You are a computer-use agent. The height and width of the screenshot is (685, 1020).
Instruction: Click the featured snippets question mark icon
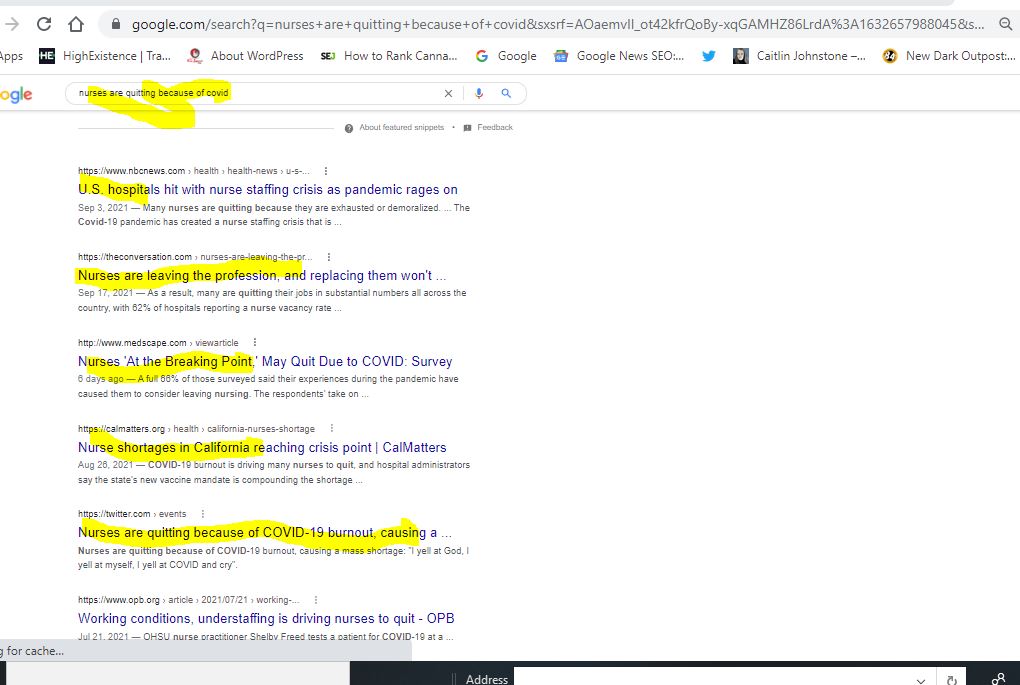click(349, 128)
